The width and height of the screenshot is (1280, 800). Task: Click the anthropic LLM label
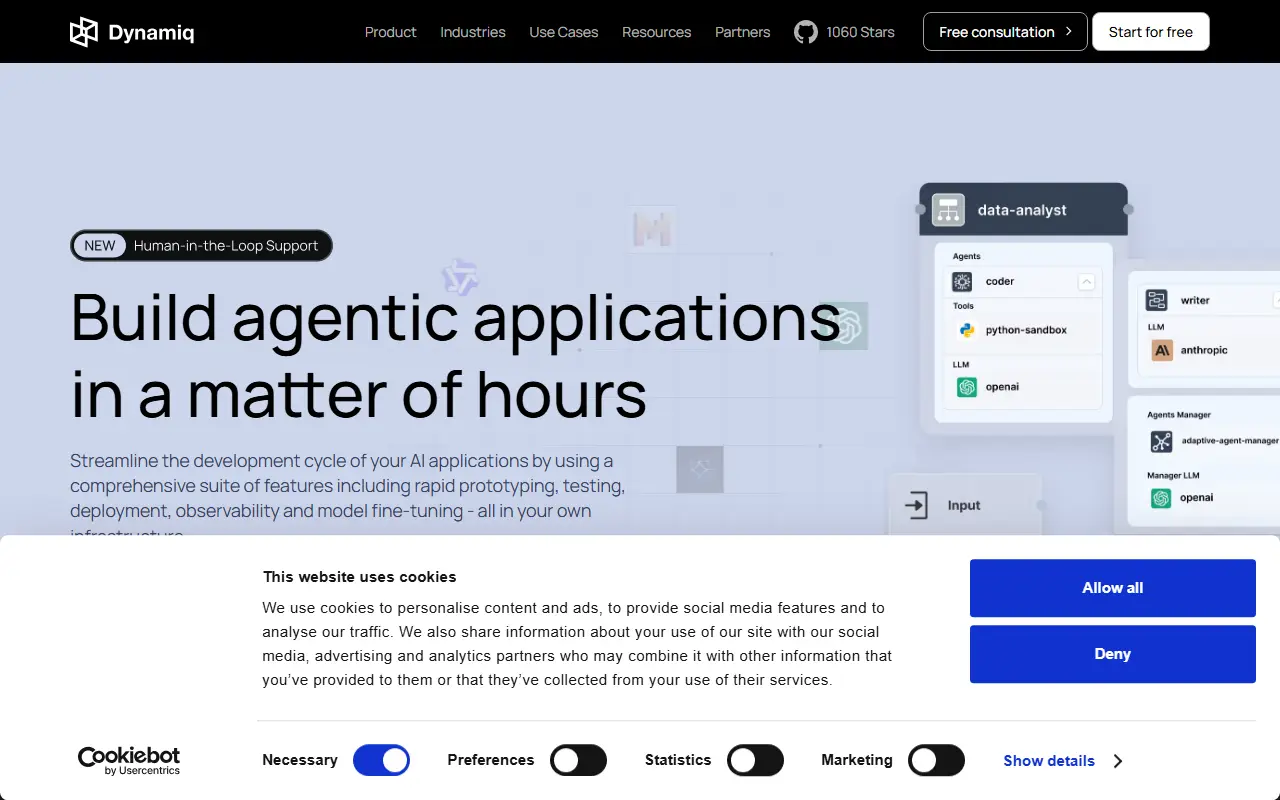coord(1204,350)
